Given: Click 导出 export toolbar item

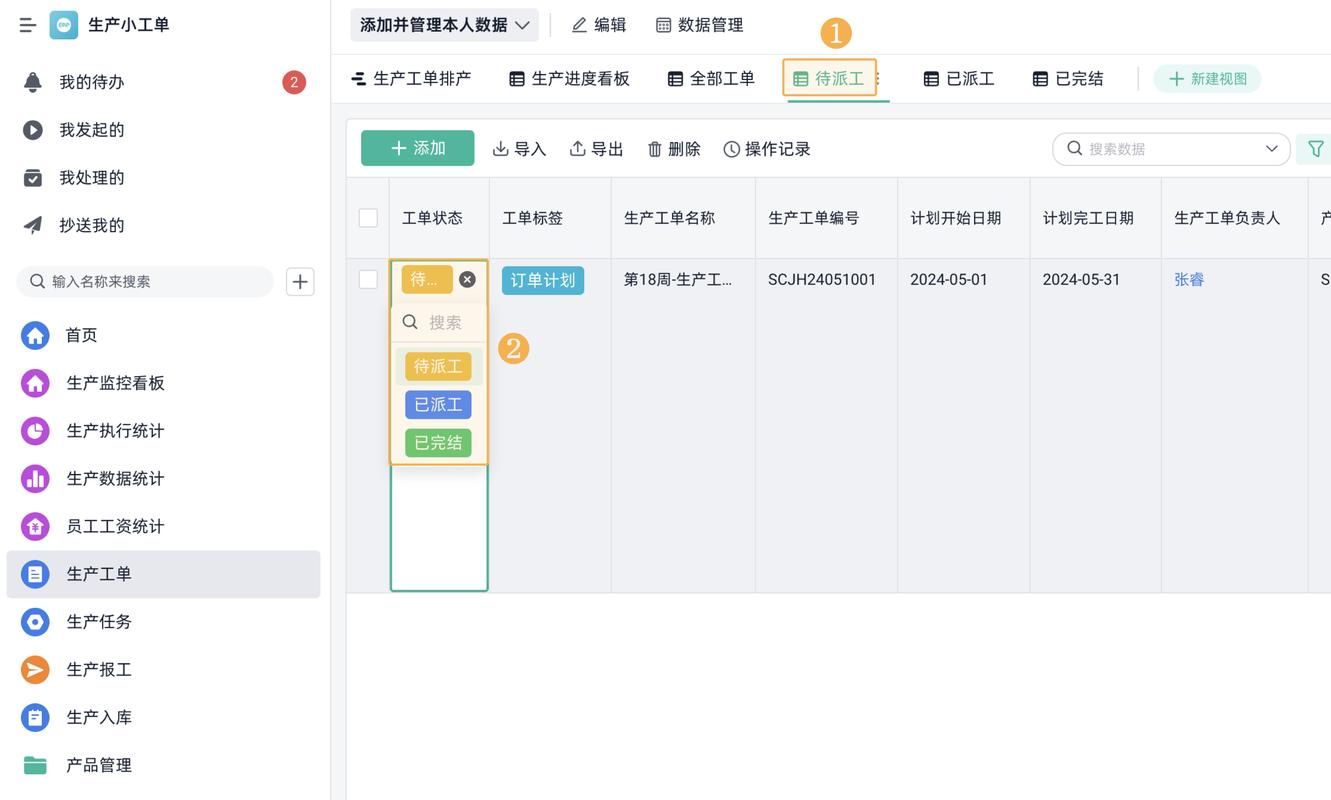Looking at the screenshot, I should 596,149.
